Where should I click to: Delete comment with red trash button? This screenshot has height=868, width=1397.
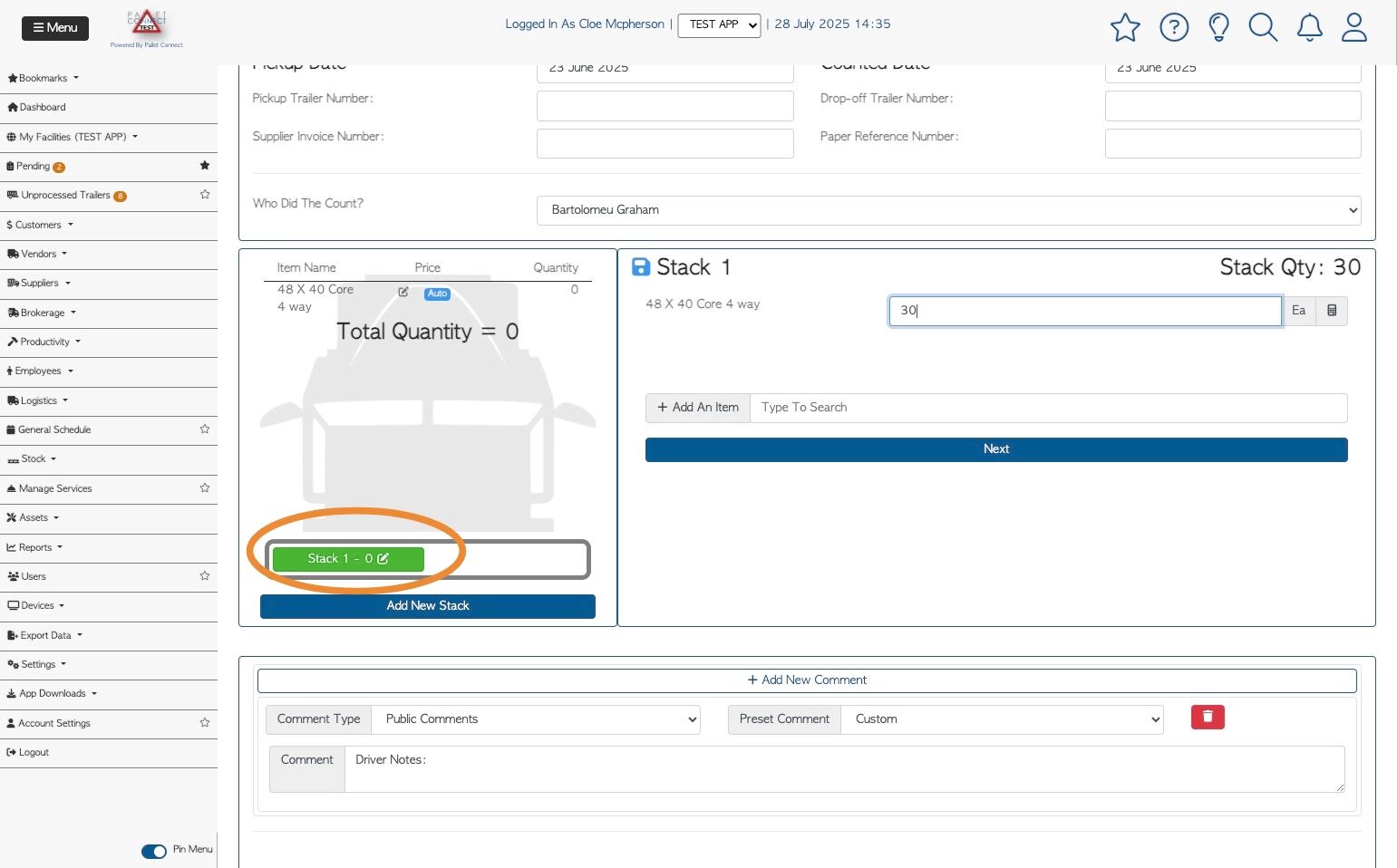pos(1207,718)
